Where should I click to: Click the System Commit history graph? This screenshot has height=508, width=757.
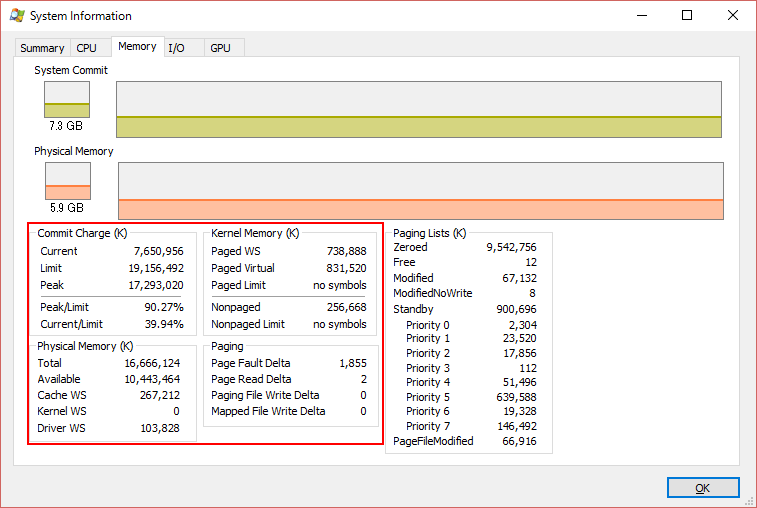[419, 110]
